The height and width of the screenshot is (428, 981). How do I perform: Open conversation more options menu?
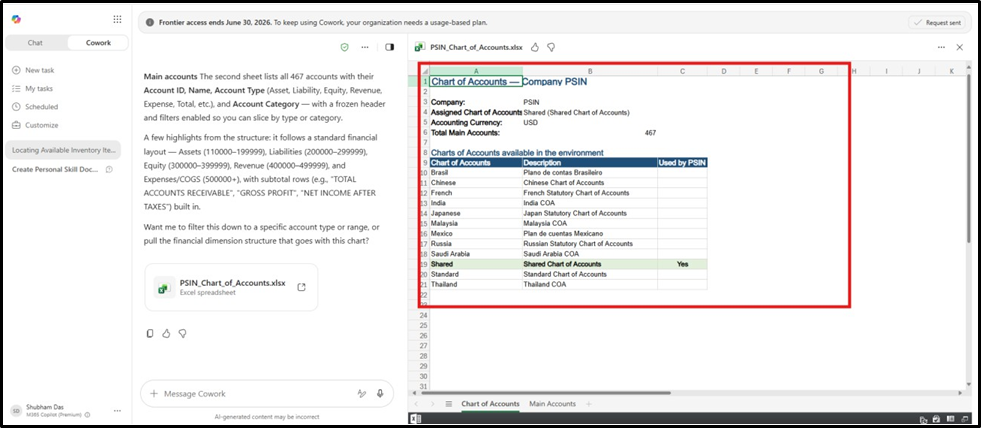point(365,47)
